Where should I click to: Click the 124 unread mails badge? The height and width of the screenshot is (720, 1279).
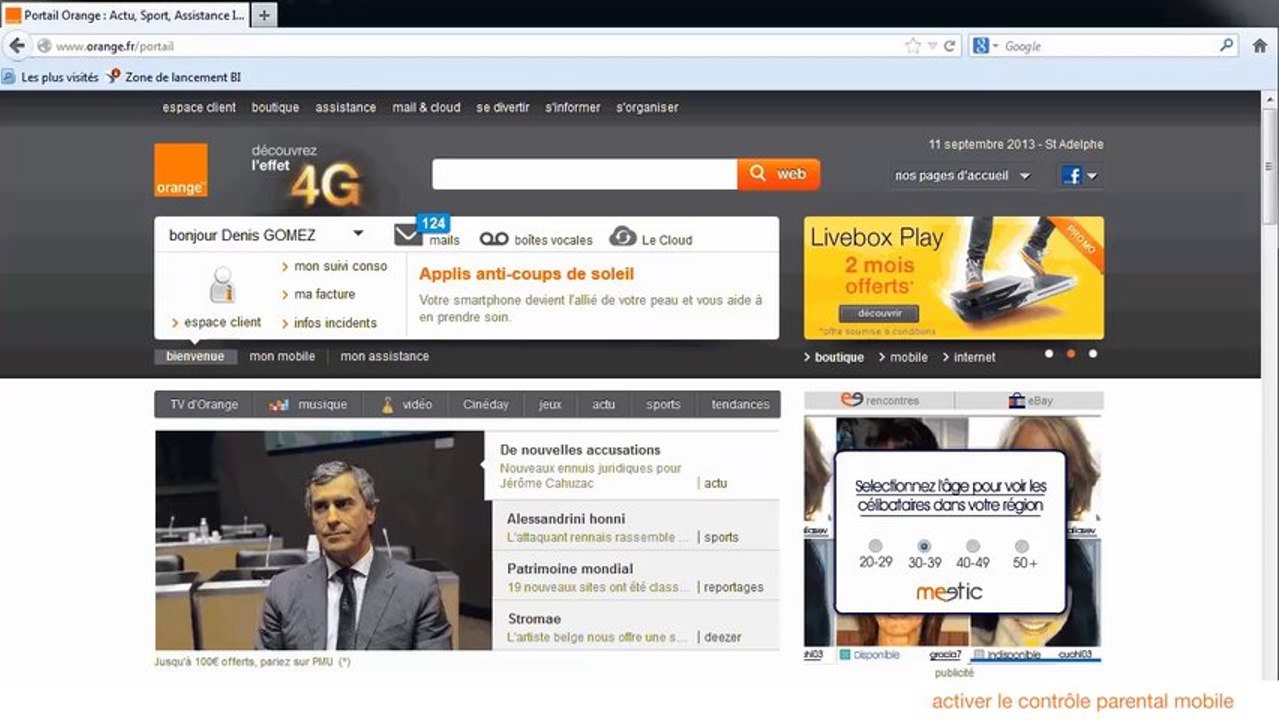click(x=433, y=223)
